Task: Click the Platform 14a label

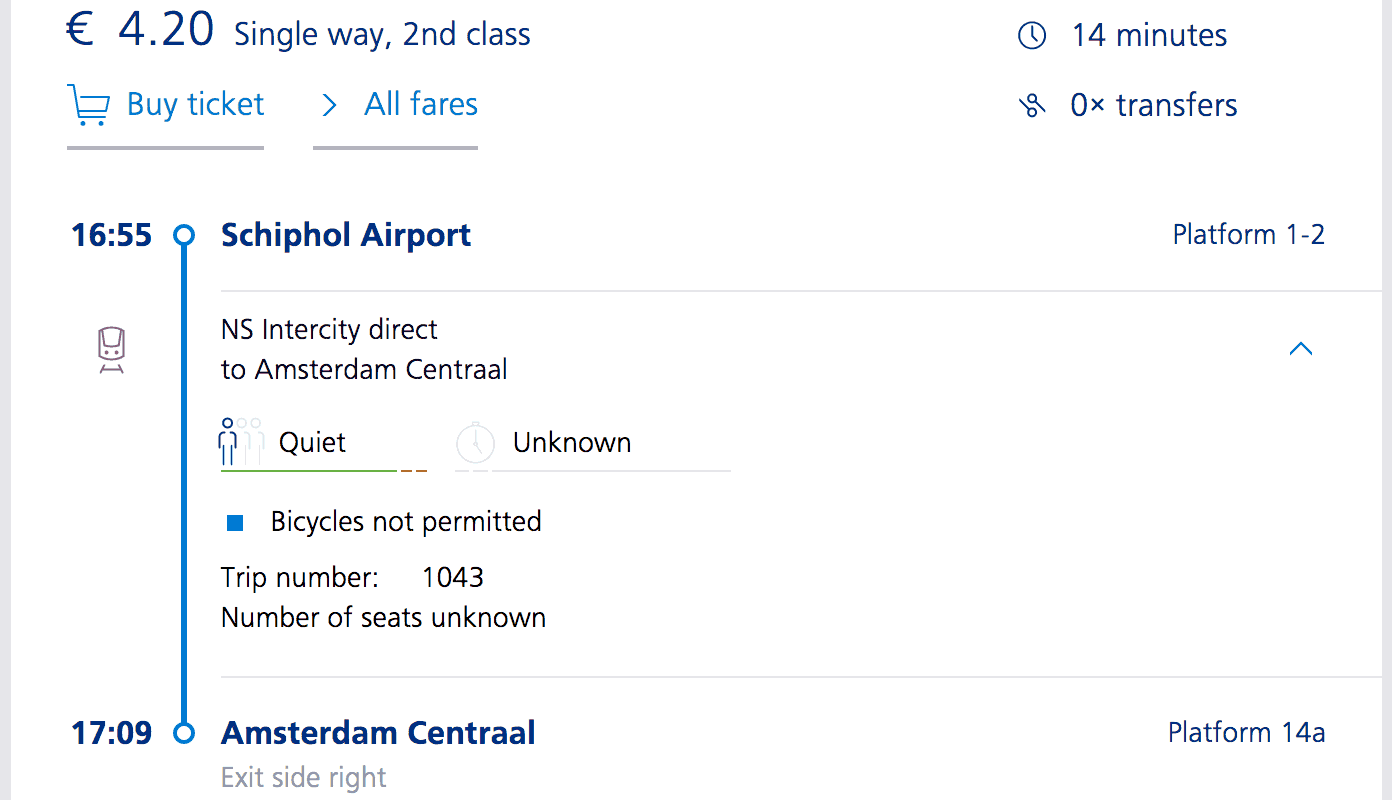Action: (1246, 733)
